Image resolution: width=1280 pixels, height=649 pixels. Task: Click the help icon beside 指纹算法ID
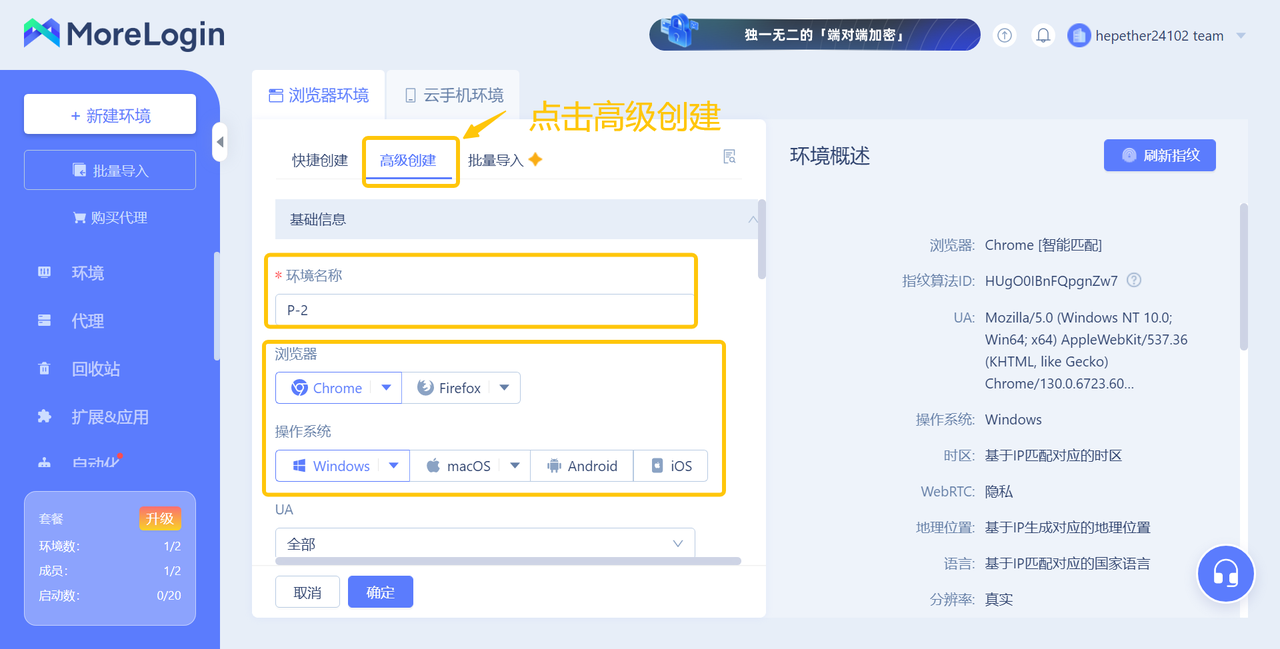click(1134, 281)
